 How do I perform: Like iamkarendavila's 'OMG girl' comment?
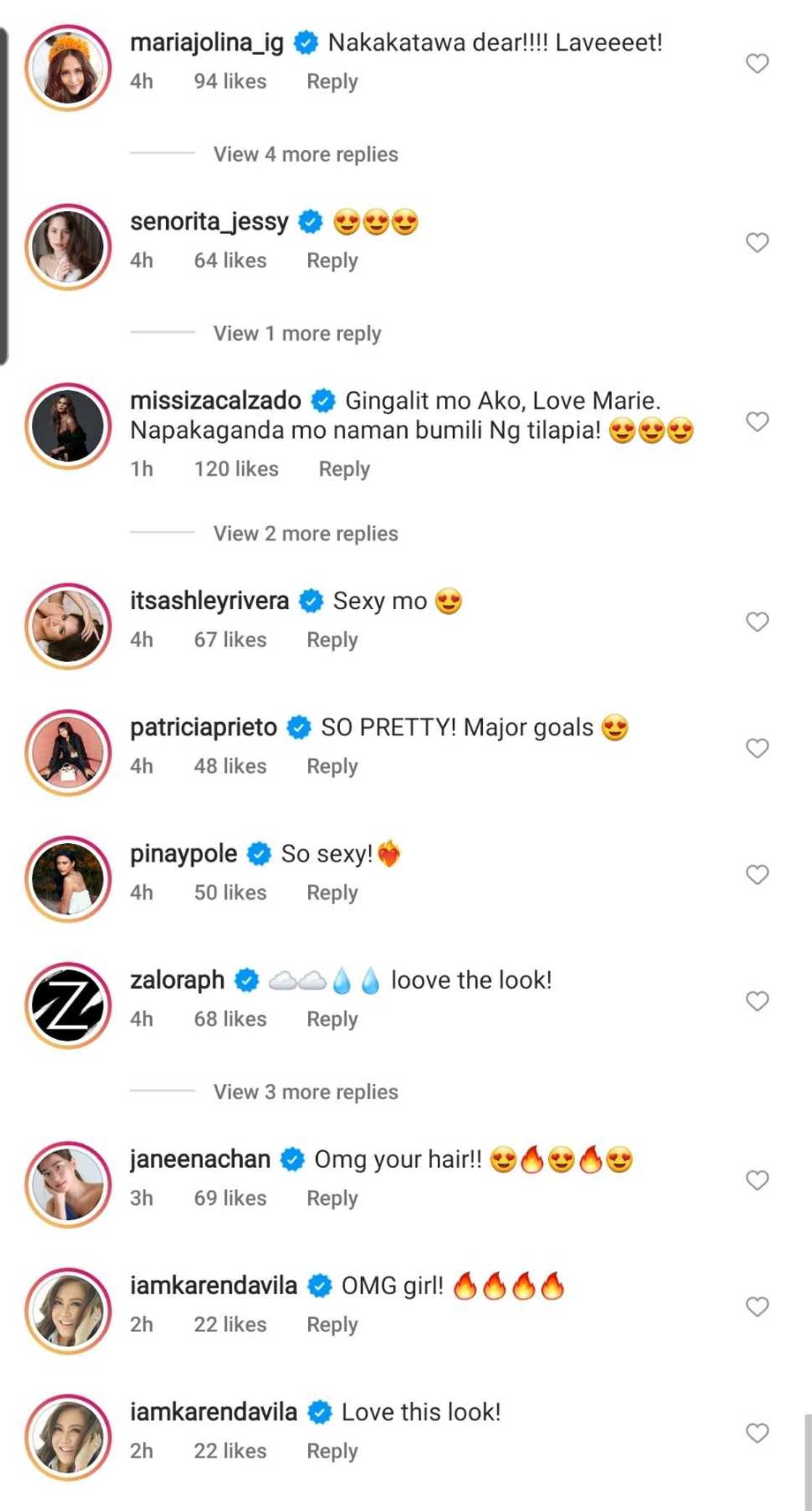click(757, 1307)
